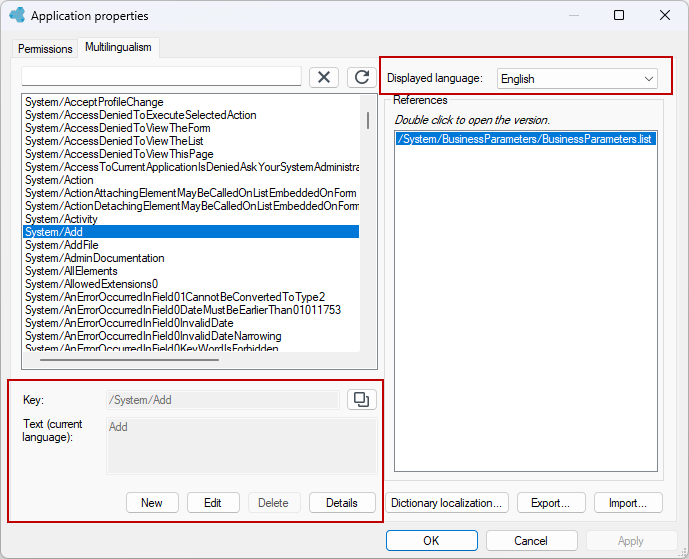
Task: Select System/AnErrorOccurredInField0InvalidDateNarrowing entry
Action: pyautogui.click(x=191, y=336)
